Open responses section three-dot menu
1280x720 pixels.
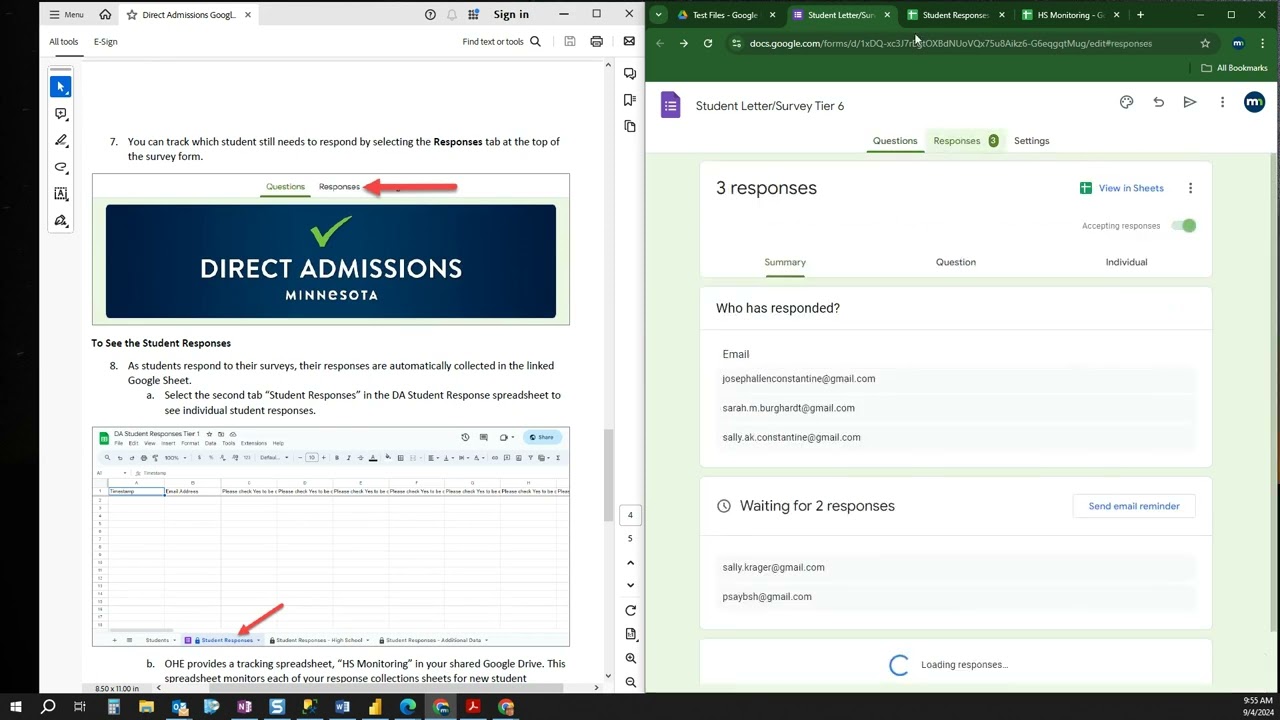pyautogui.click(x=1190, y=188)
